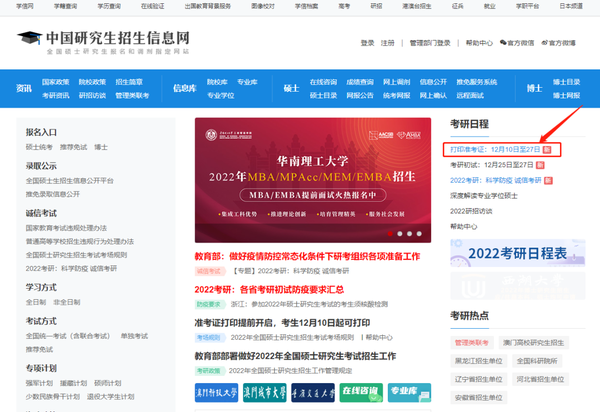Go to the first carousel slide dot
The height and width of the screenshot is (412, 600).
point(390,233)
